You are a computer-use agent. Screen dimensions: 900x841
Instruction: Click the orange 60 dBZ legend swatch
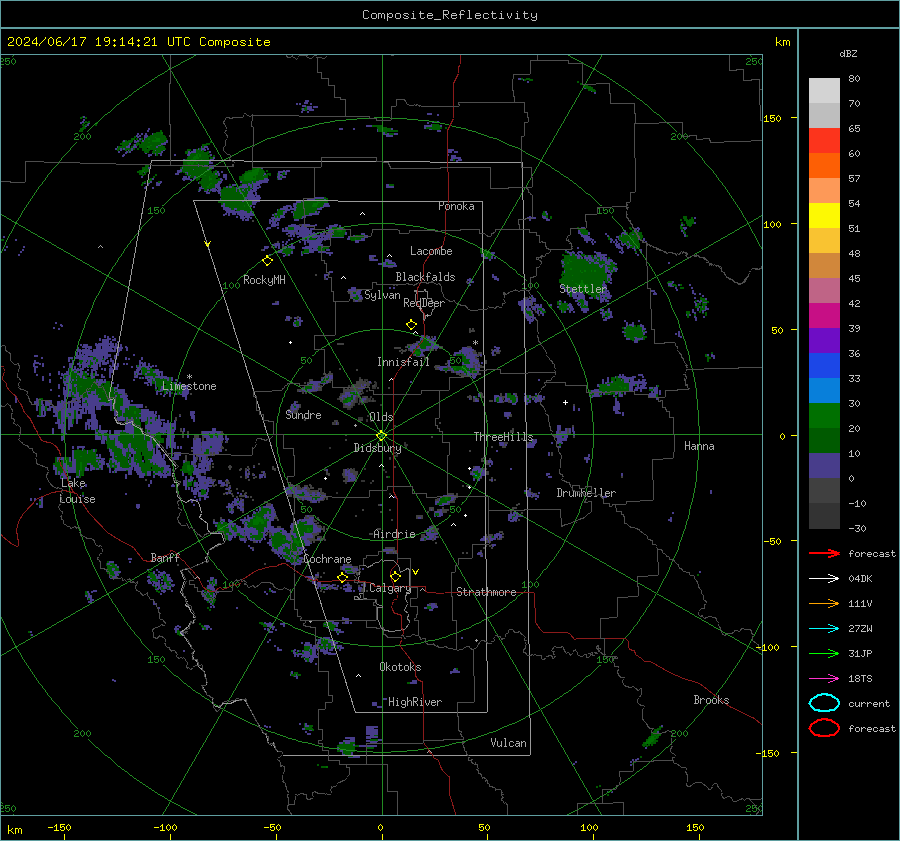coord(824,165)
